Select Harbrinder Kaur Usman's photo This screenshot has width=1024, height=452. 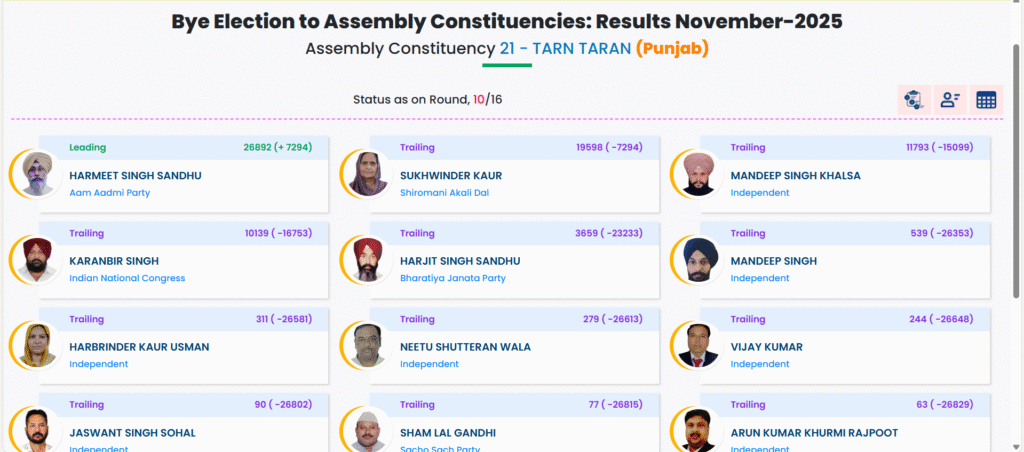click(38, 346)
